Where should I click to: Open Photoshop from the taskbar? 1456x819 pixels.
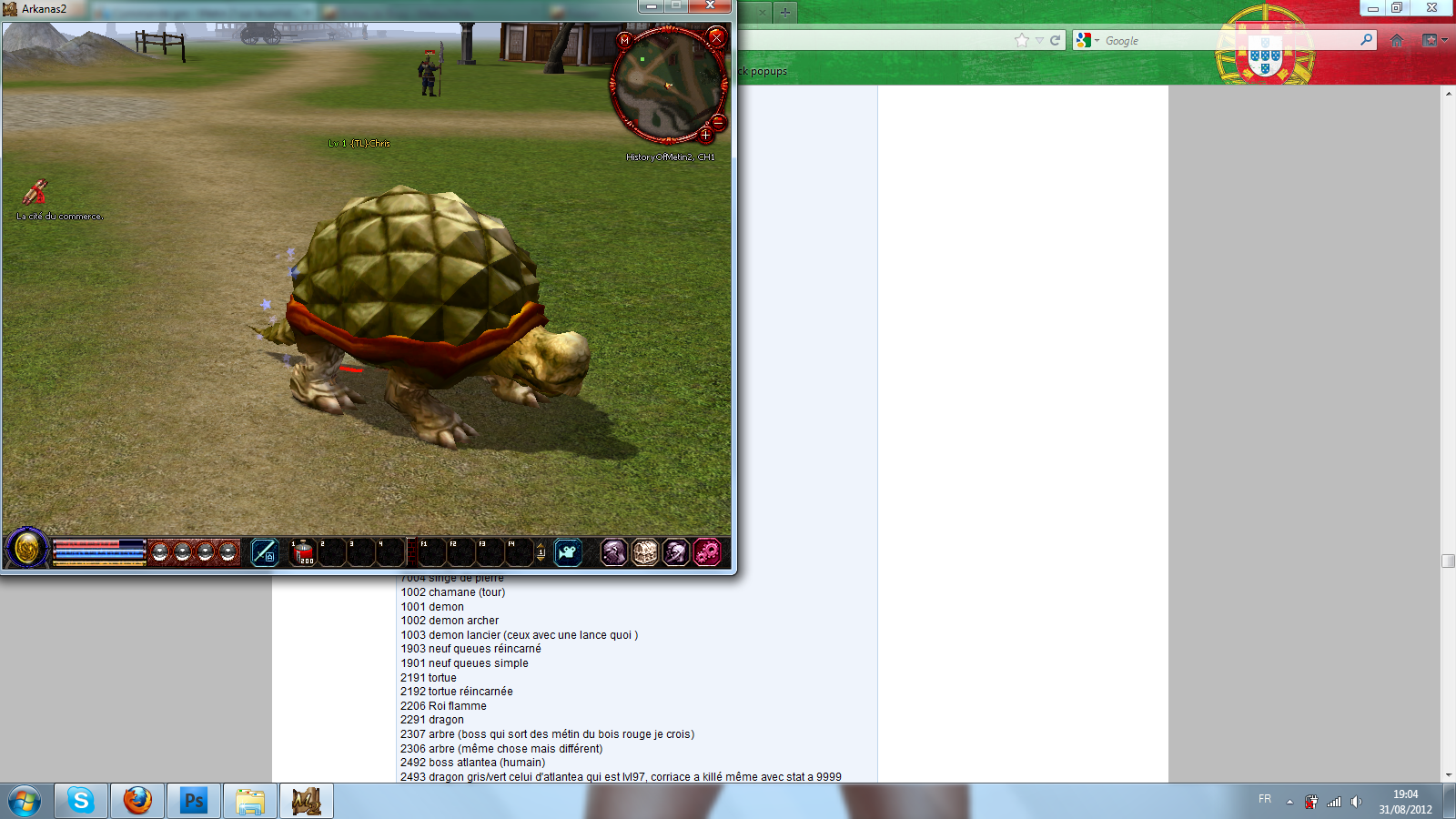194,801
